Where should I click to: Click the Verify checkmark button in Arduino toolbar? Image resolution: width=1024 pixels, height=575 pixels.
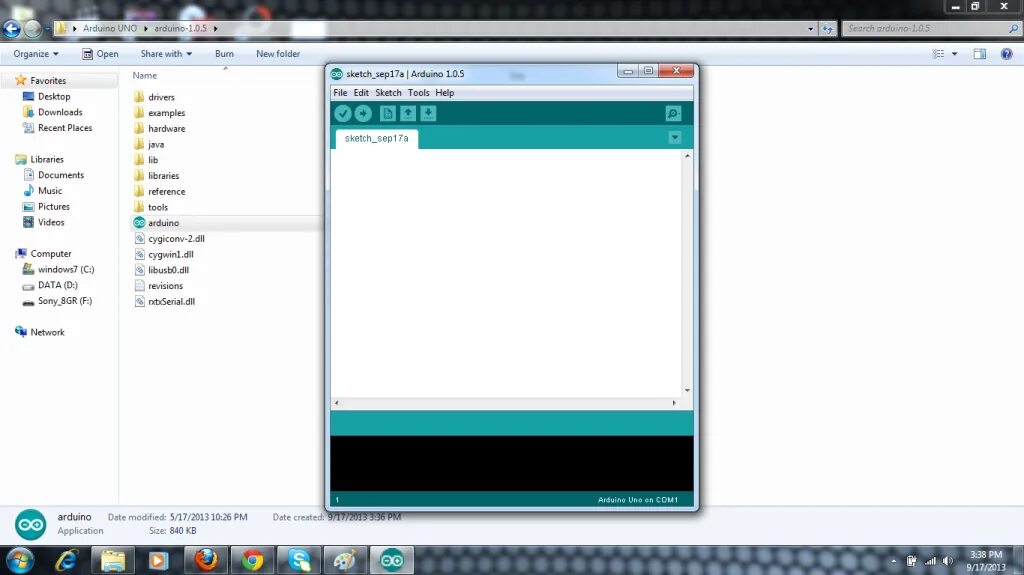343,114
